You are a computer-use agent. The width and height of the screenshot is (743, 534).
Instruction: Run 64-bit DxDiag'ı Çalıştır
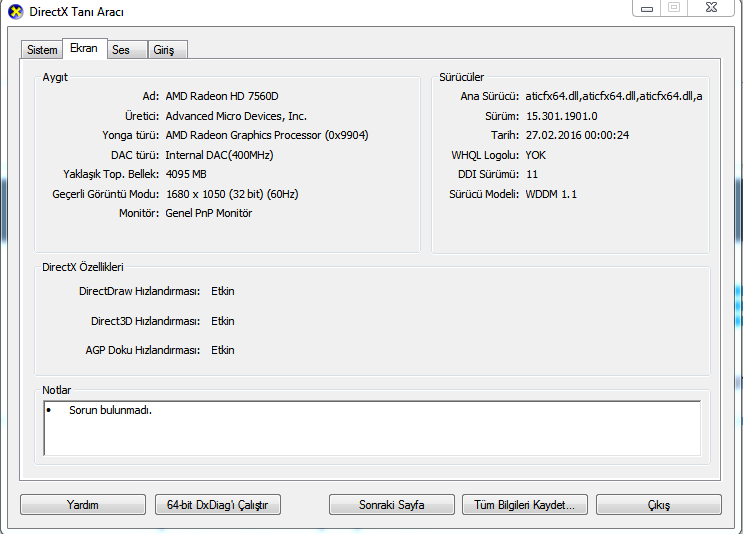tap(218, 505)
